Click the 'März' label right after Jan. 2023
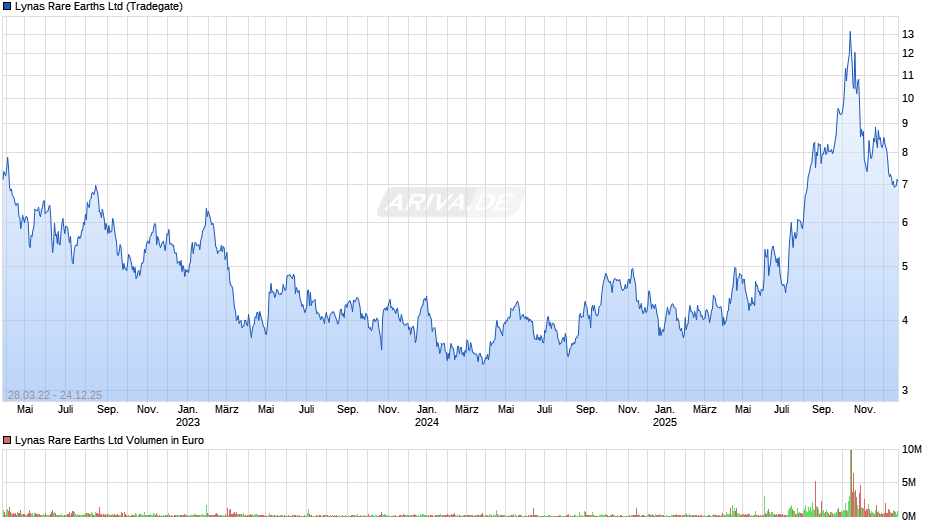 (x=227, y=410)
